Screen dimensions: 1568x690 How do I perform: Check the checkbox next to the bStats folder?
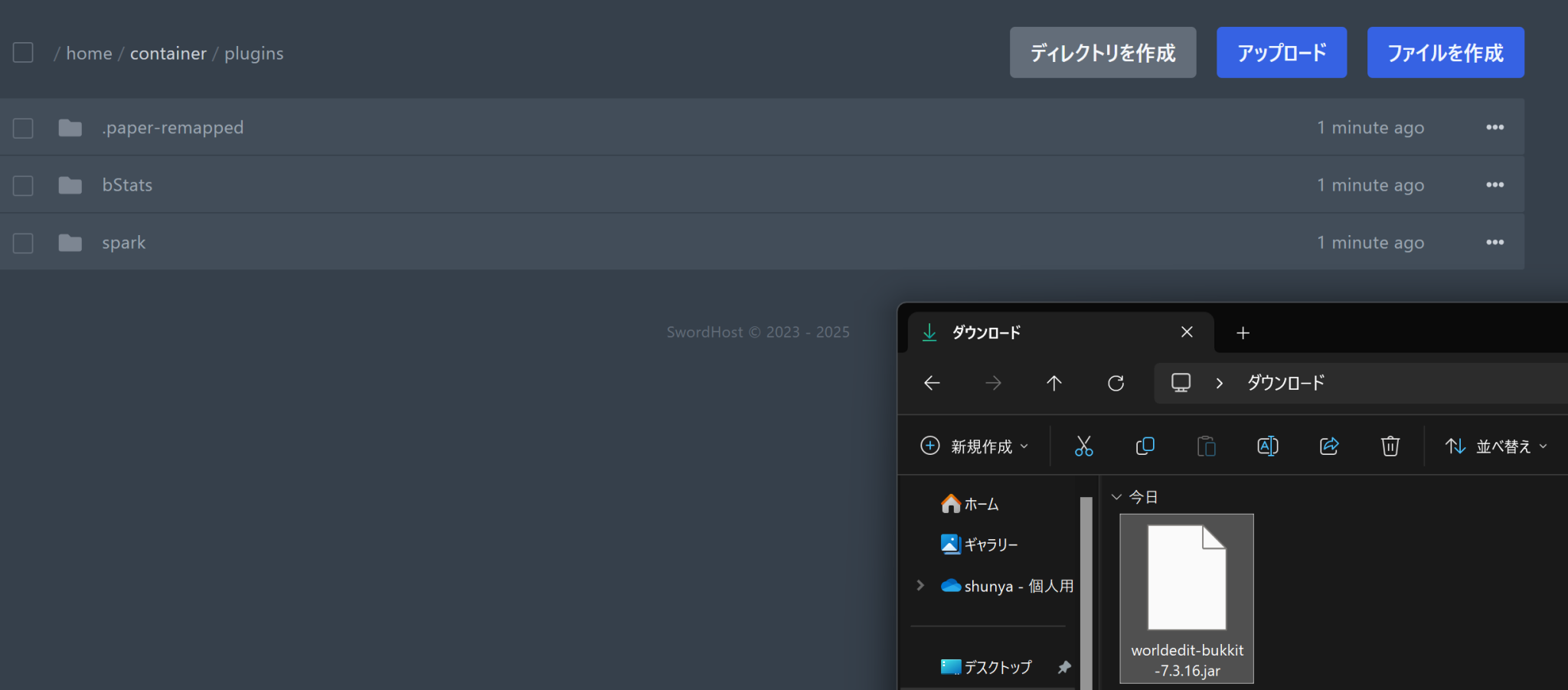coord(23,185)
